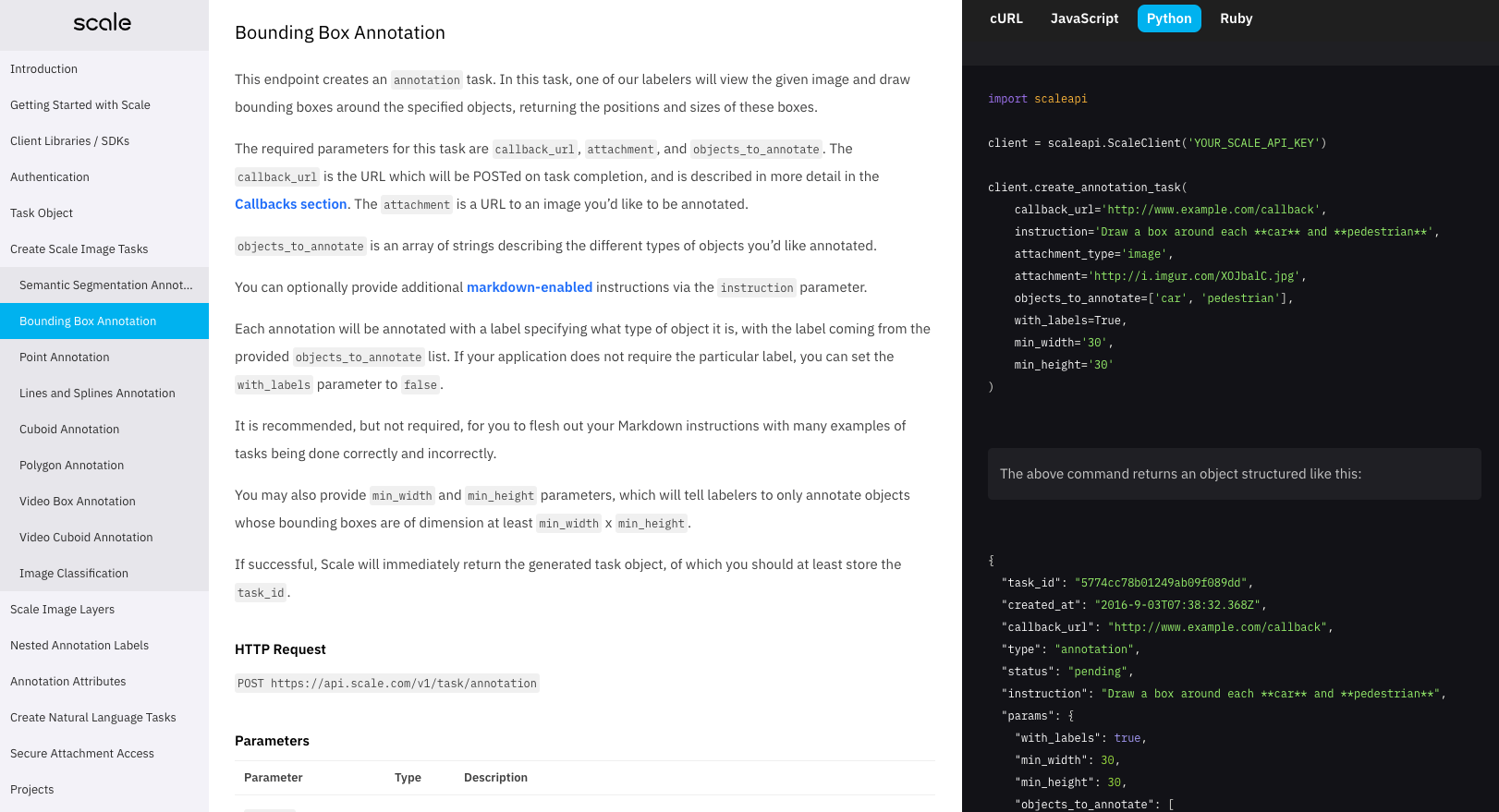
Task: Click the Scale logo
Action: click(103, 22)
